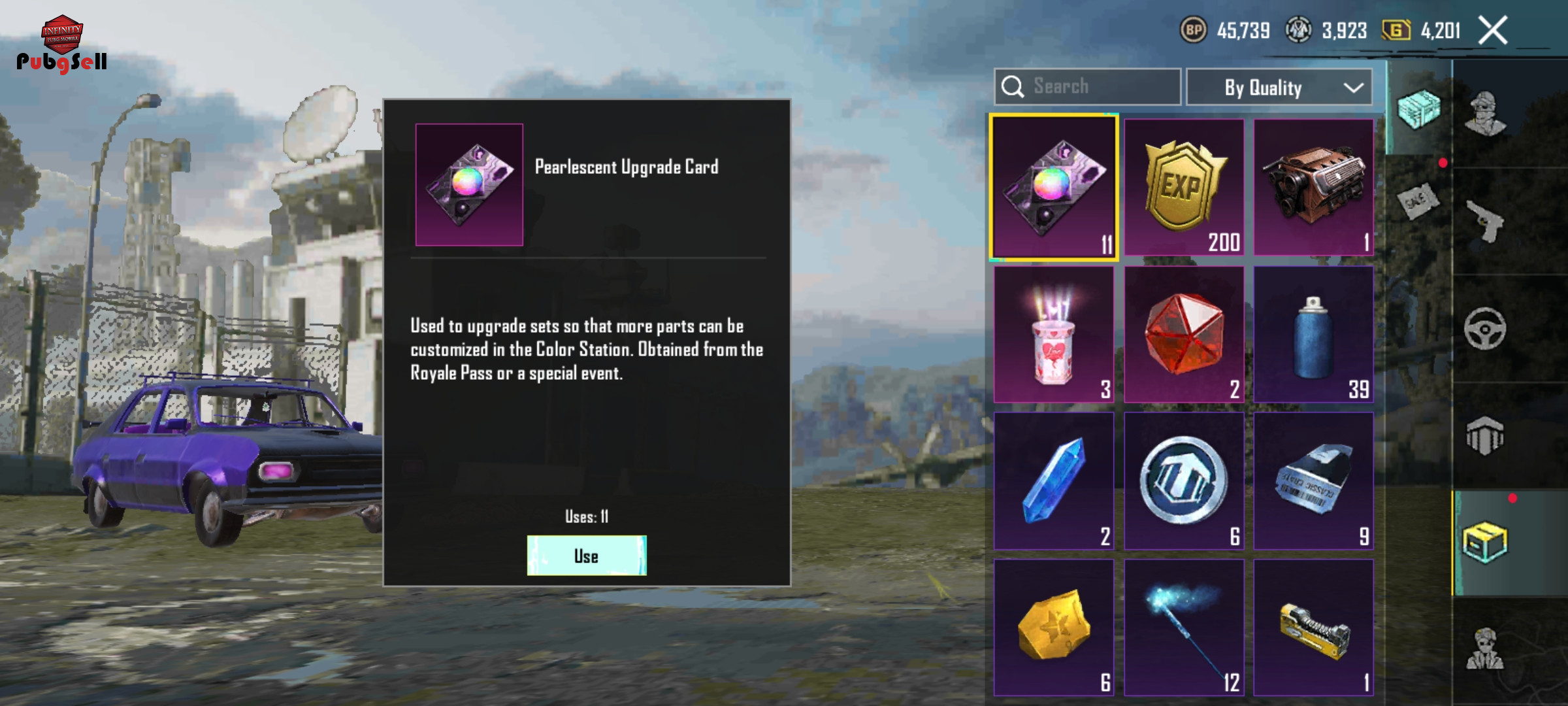Select the classic crate coupon item
The image size is (1568, 706).
coord(1313,481)
